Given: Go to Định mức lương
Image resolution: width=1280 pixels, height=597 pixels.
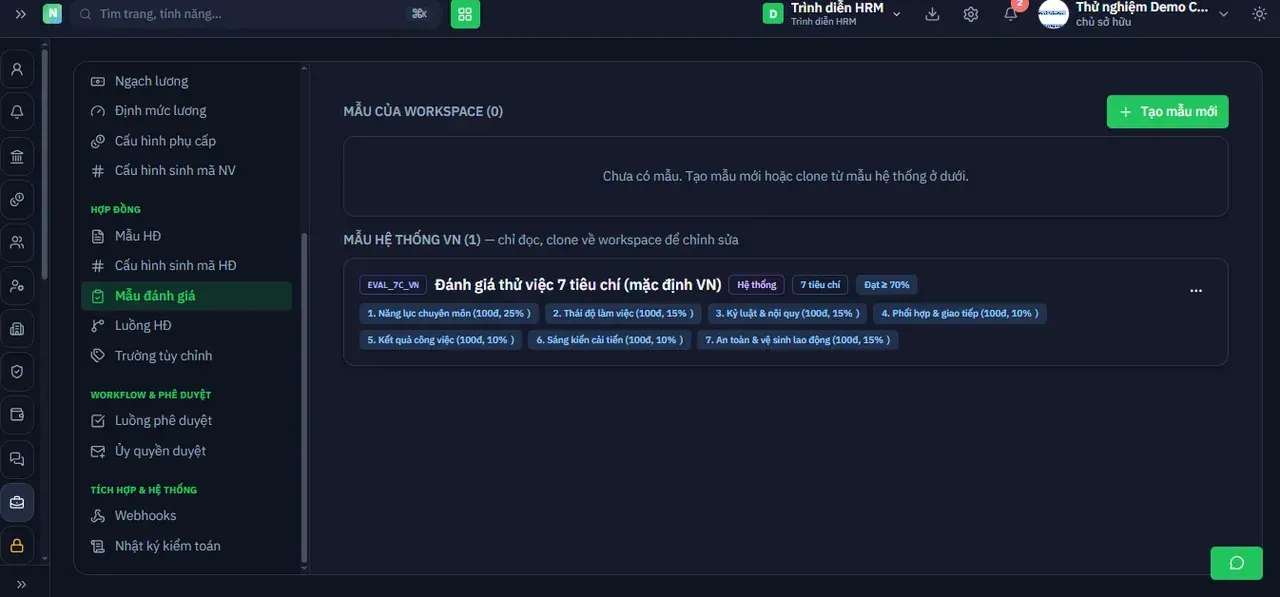Looking at the screenshot, I should [187, 111].
